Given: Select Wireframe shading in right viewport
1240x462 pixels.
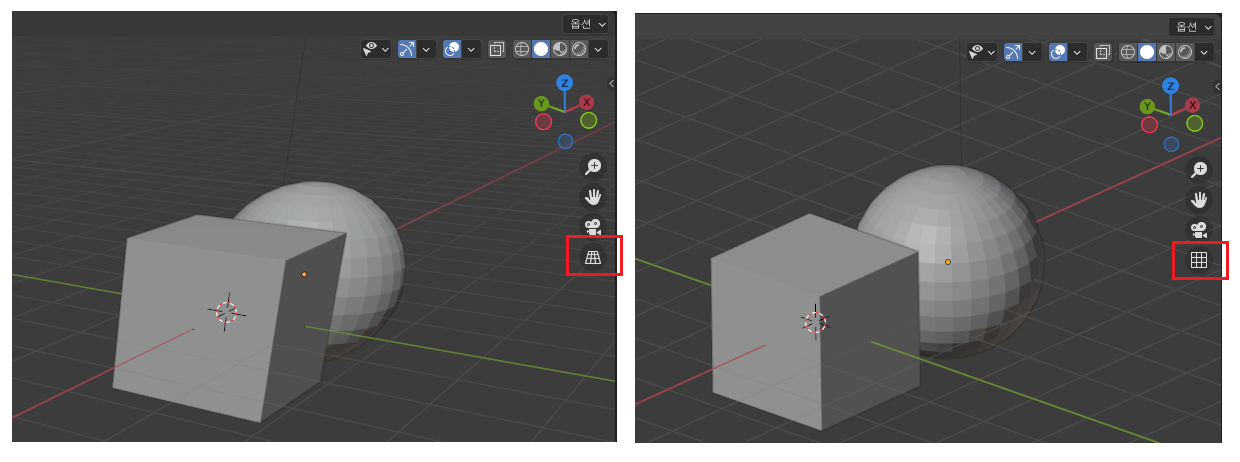Looking at the screenshot, I should tap(1128, 51).
